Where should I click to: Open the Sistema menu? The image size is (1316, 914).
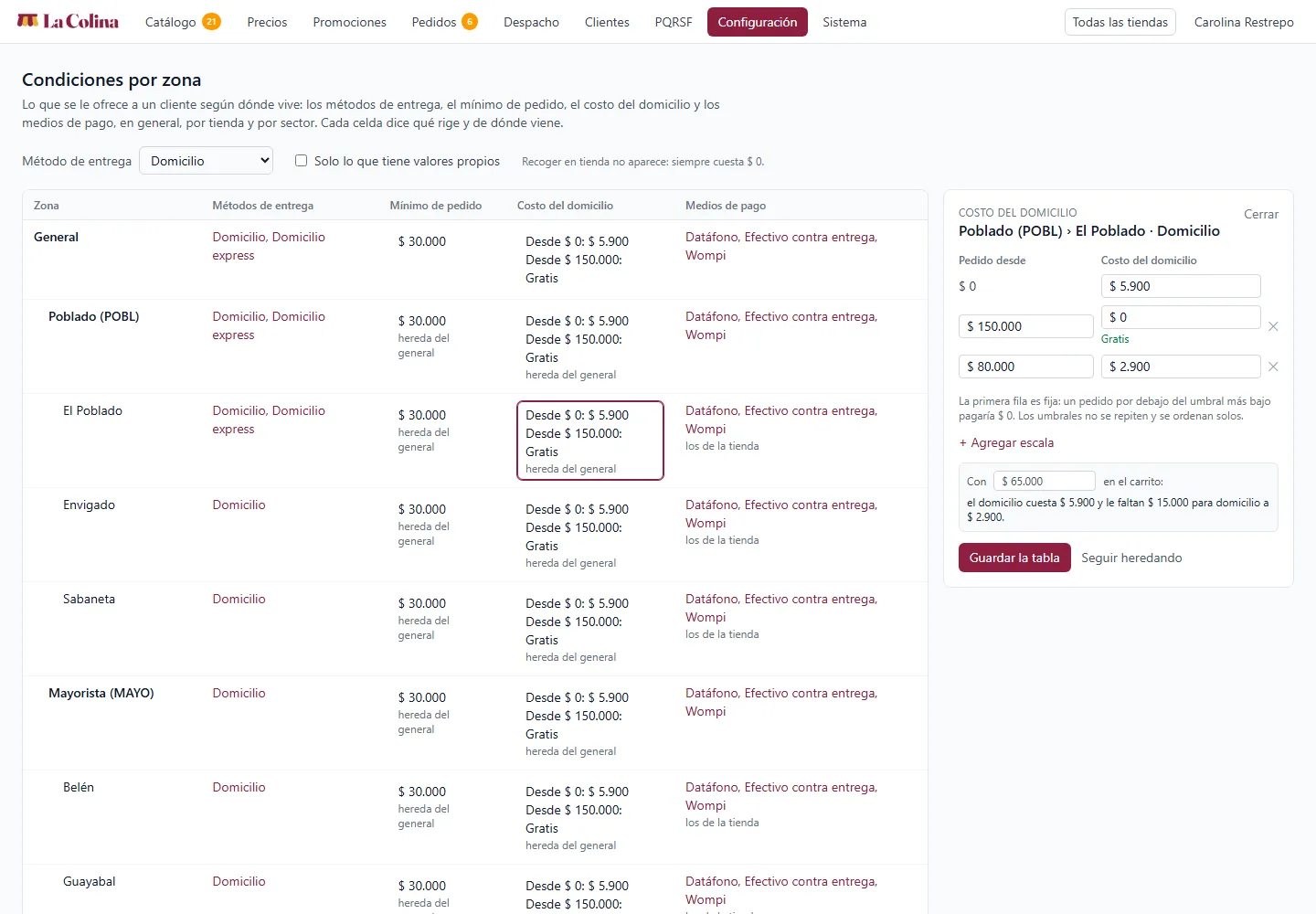coord(844,22)
